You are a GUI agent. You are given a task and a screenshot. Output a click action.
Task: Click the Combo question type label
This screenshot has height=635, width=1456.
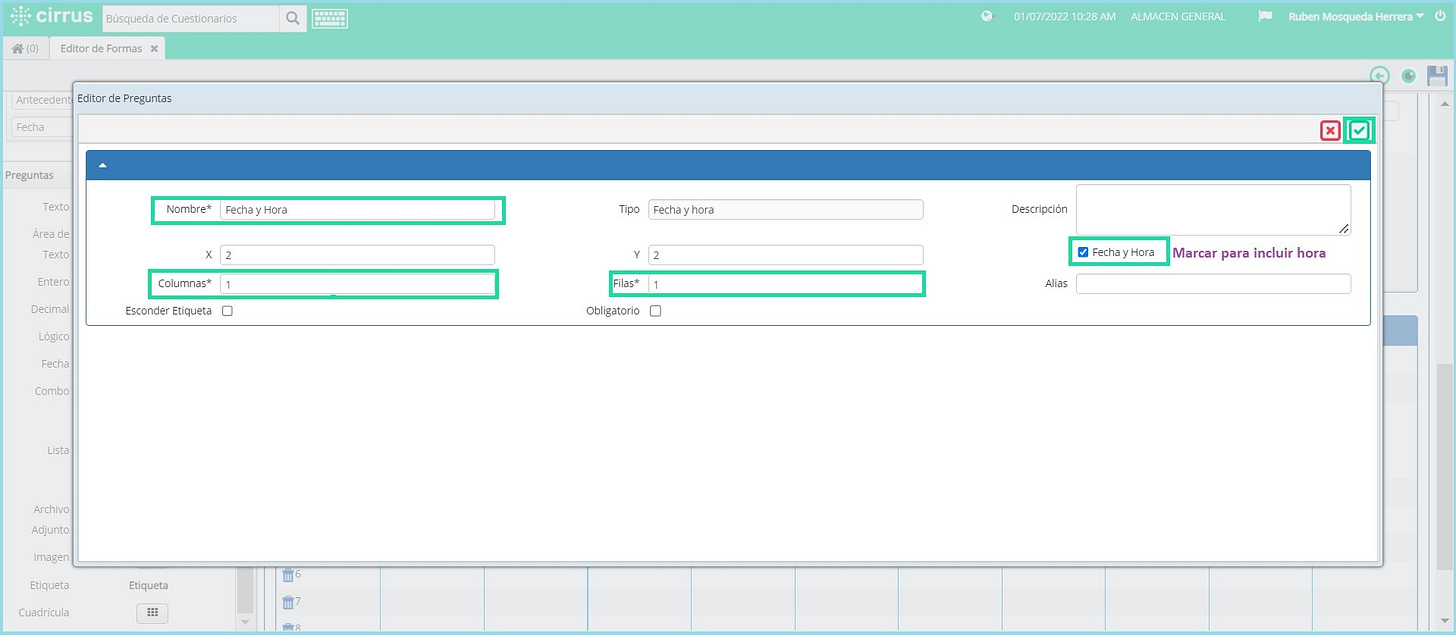pyautogui.click(x=52, y=391)
